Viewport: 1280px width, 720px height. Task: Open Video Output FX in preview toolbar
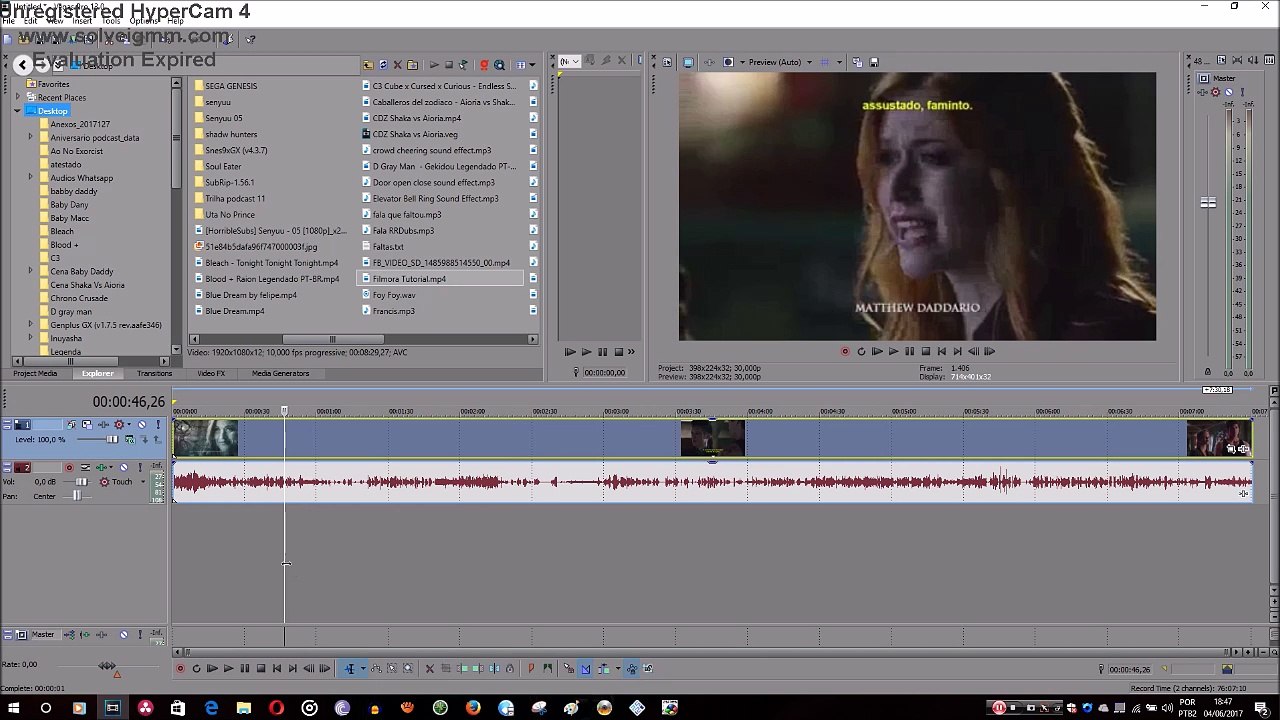click(x=709, y=62)
